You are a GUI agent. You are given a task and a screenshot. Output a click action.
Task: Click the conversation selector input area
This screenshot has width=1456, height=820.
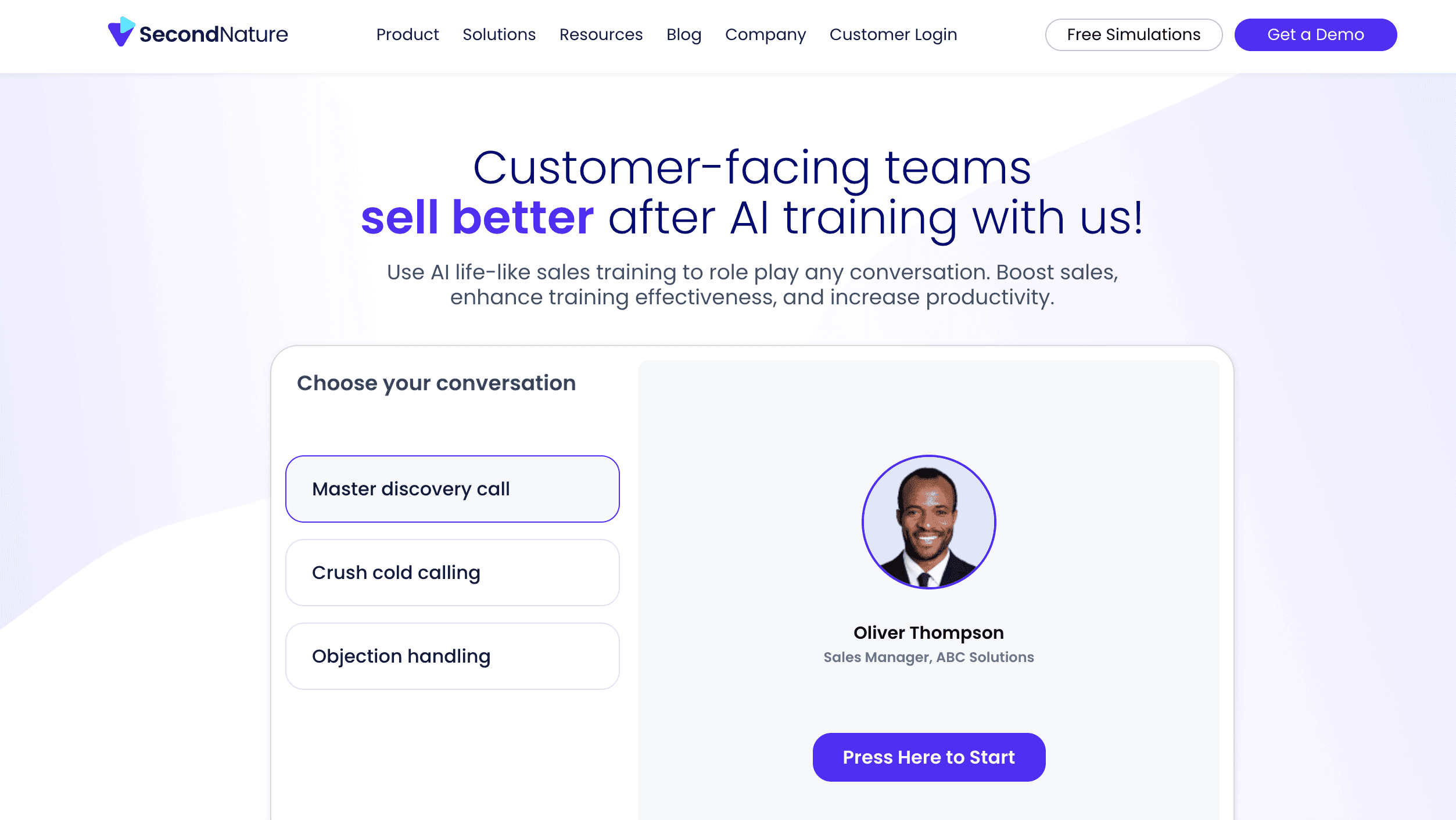pyautogui.click(x=452, y=488)
